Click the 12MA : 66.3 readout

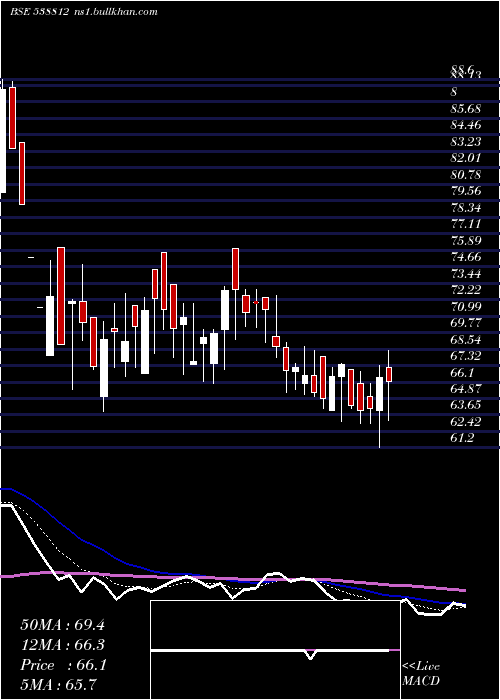click(62, 645)
